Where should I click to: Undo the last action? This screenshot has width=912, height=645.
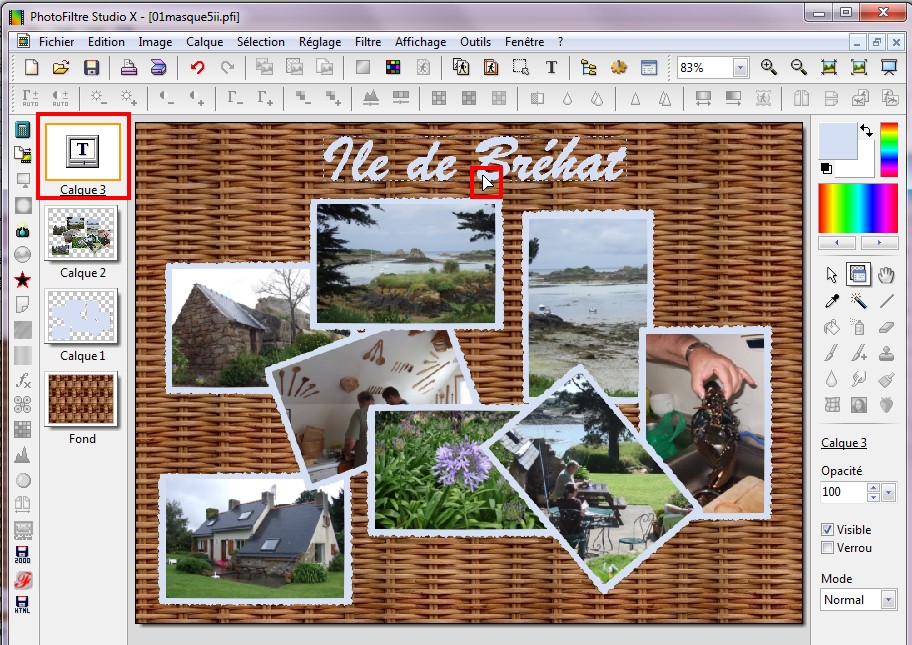(198, 67)
